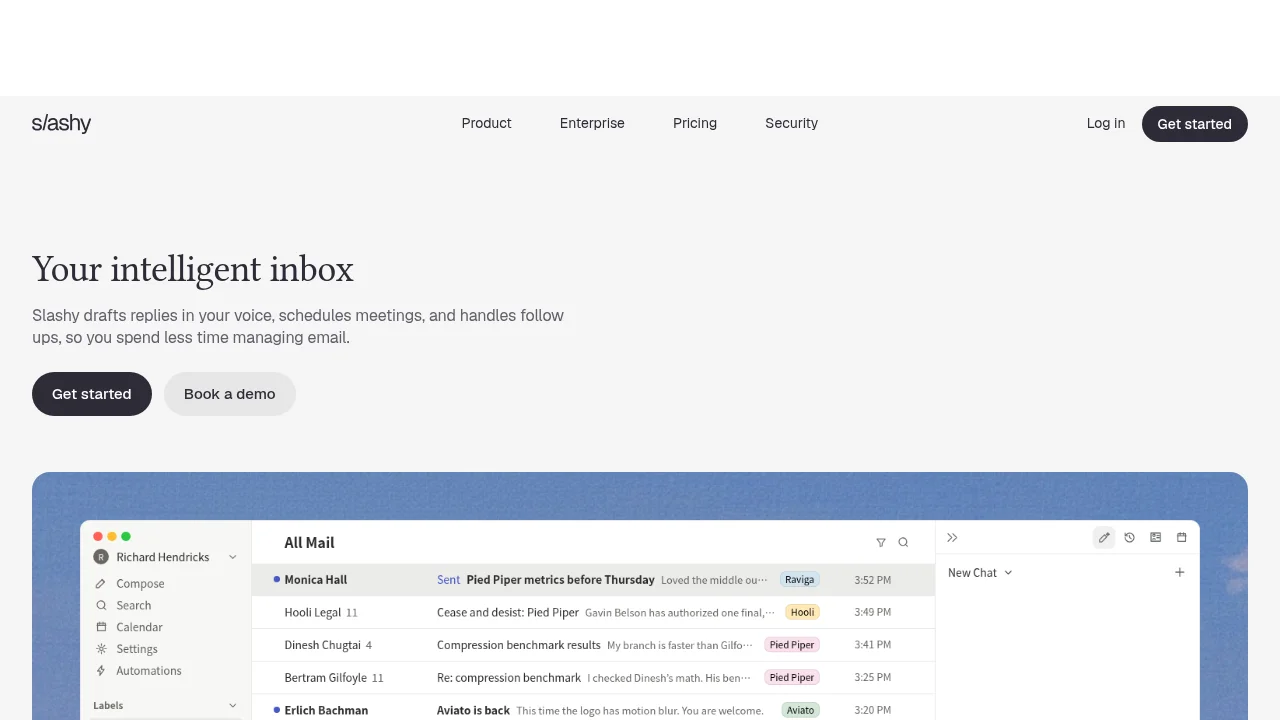This screenshot has width=1280, height=720.
Task: Click the Aviato label tag
Action: click(800, 710)
